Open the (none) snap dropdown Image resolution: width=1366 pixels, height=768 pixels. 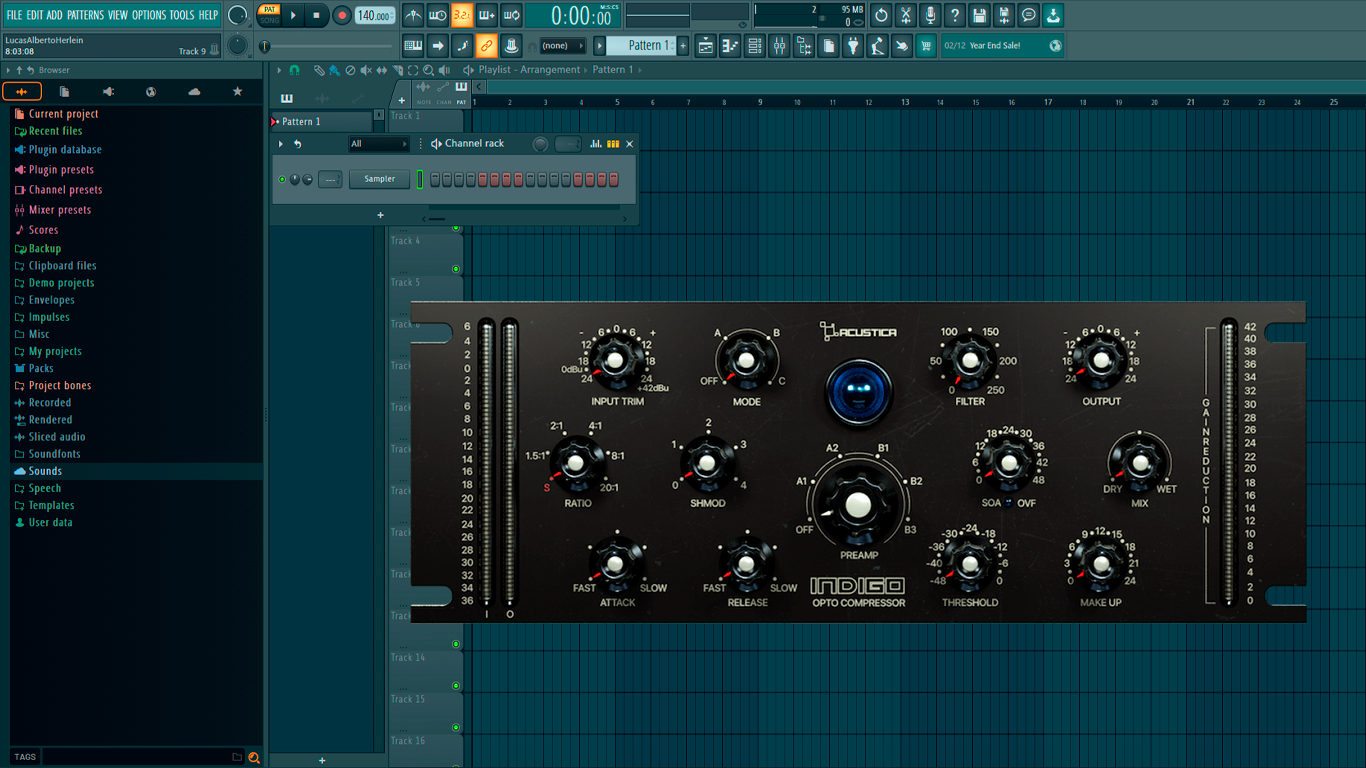(562, 45)
